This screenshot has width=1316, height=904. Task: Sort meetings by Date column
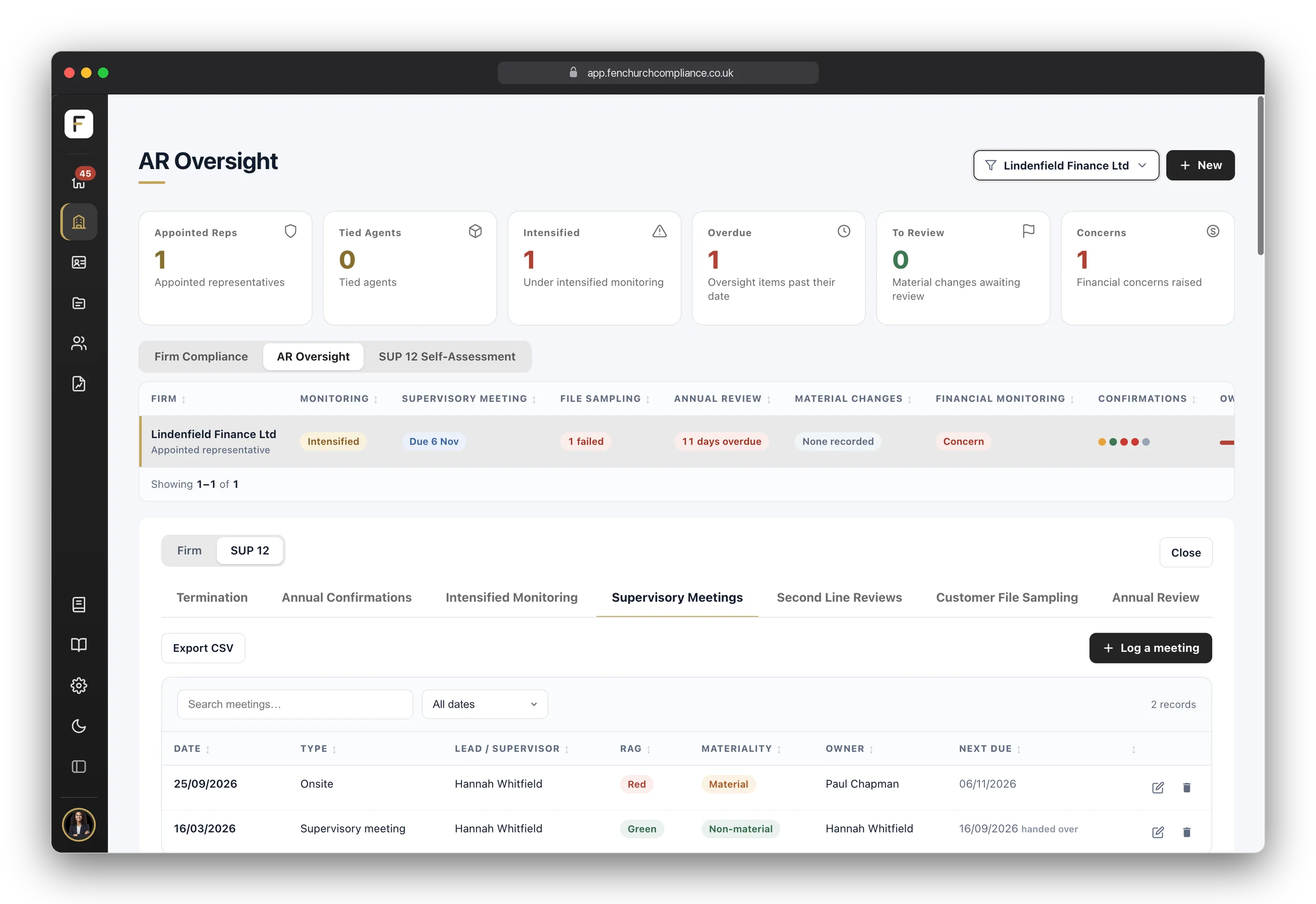pos(191,749)
